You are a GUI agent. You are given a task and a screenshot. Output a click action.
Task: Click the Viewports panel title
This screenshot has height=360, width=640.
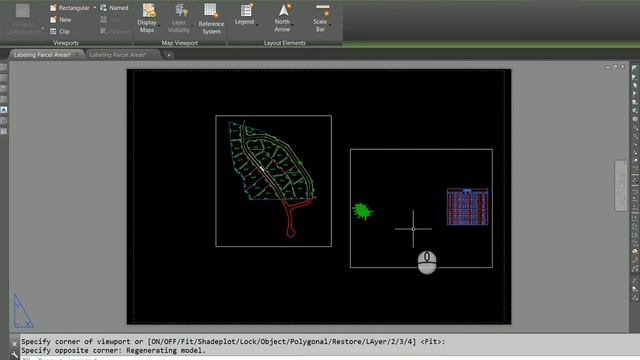(66, 43)
